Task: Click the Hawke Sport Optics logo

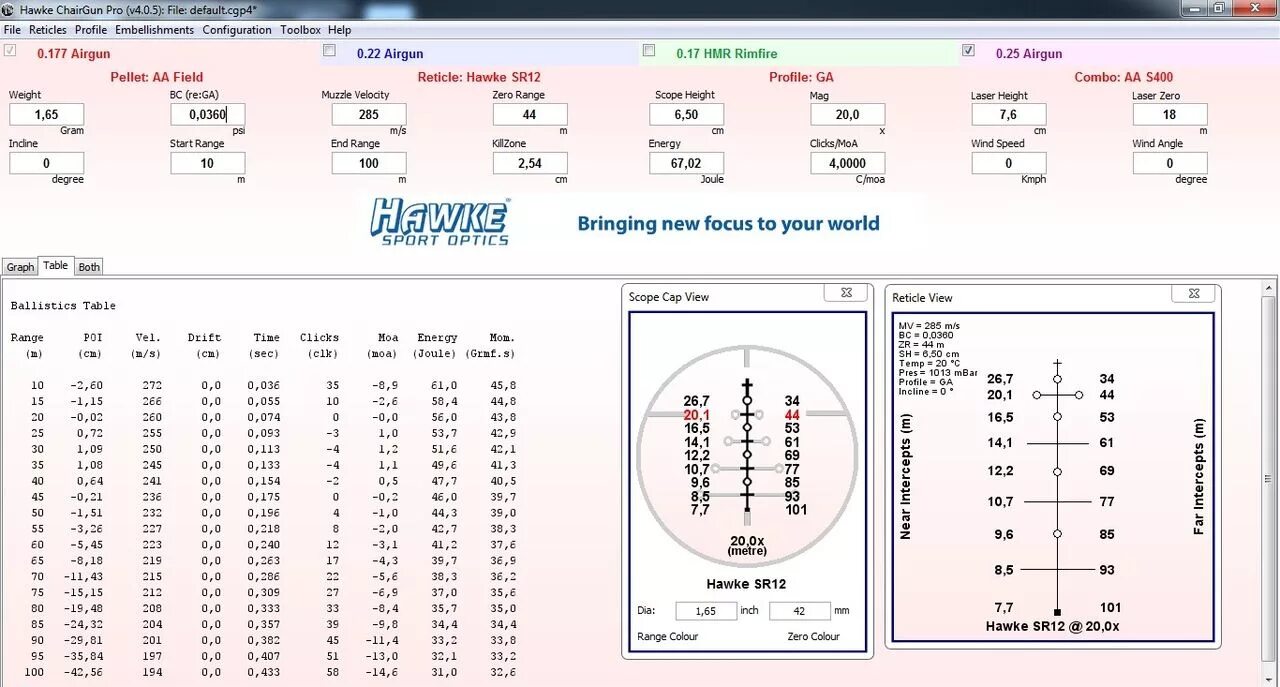Action: click(x=440, y=221)
